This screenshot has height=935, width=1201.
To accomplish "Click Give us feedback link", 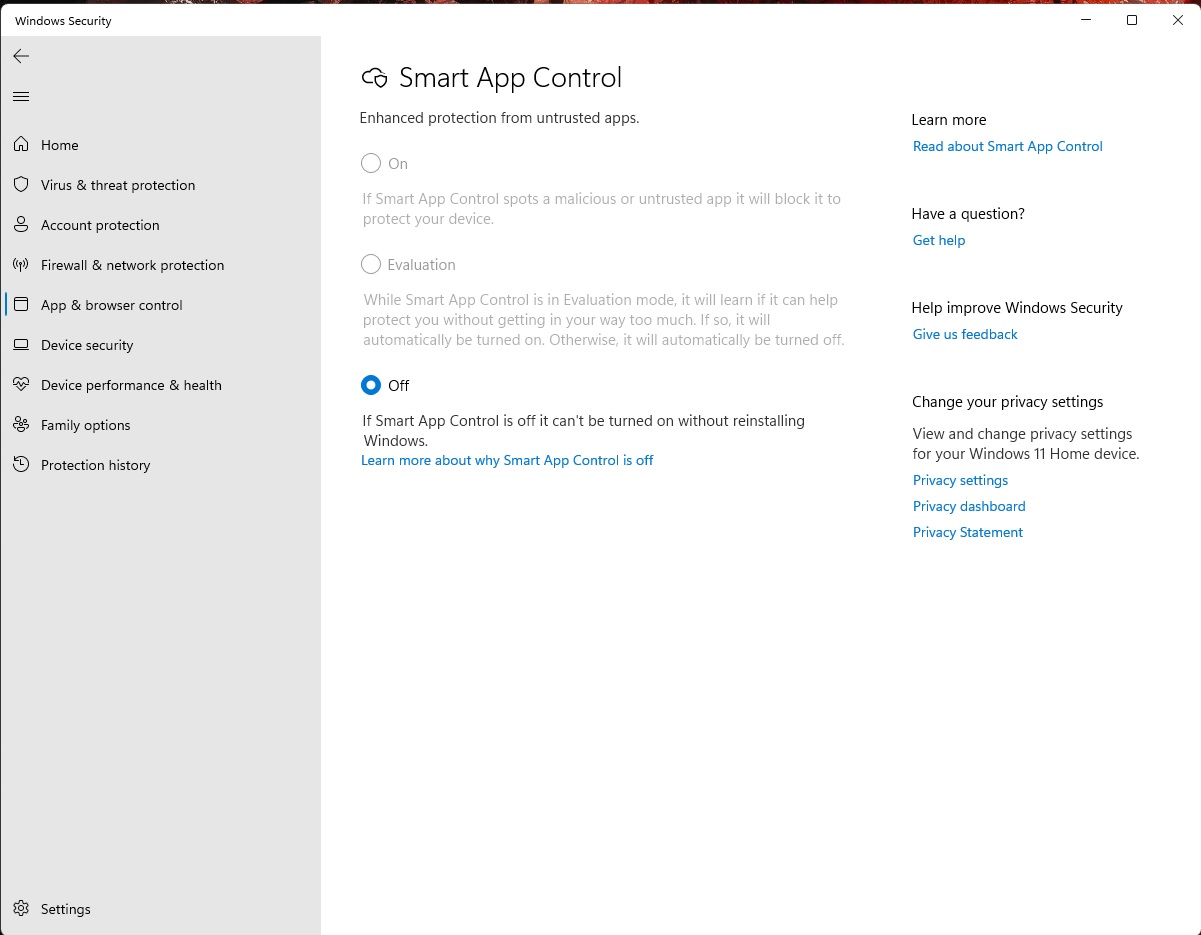I will [x=964, y=334].
